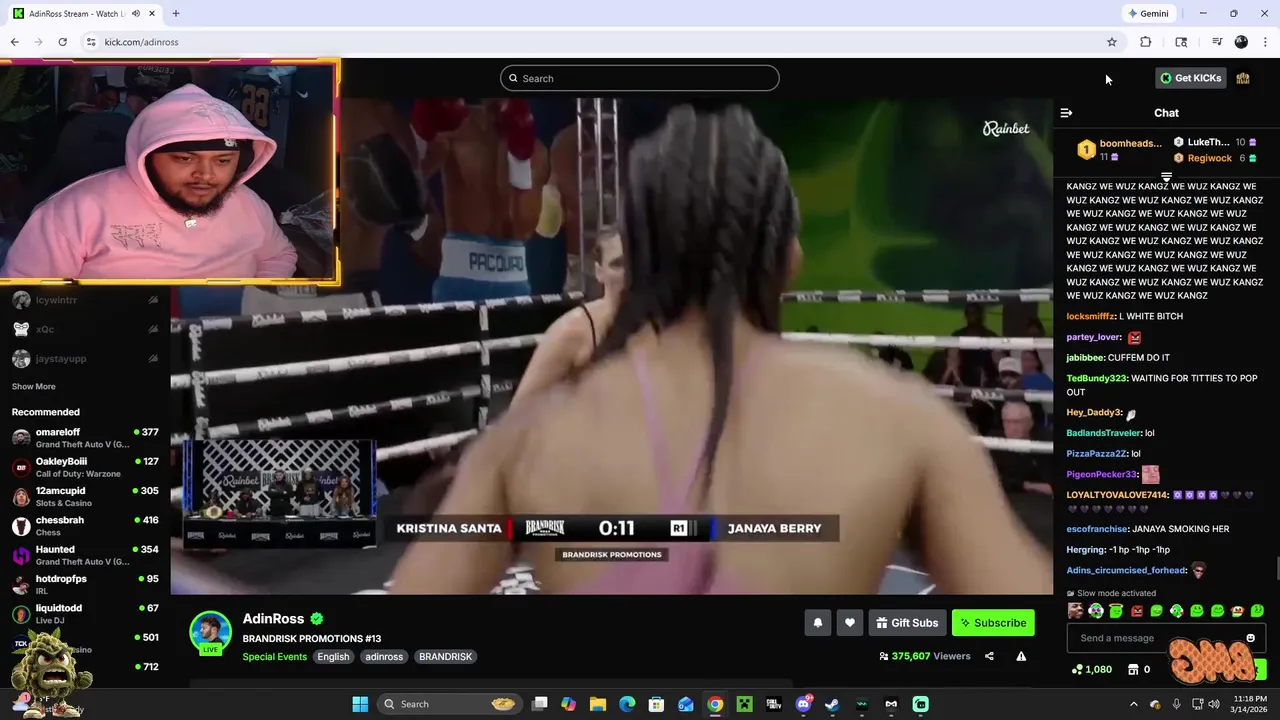Open 12amcupid's Slots & Casino channel
The image size is (1280, 720).
pyautogui.click(x=85, y=496)
